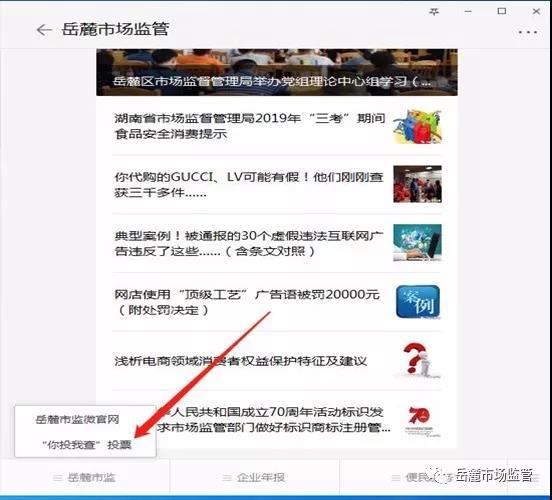Pin the window on top
The width and height of the screenshot is (552, 500).
434,12
